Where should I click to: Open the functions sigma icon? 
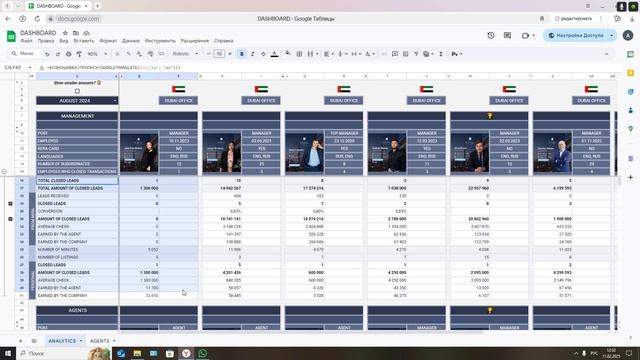pos(441,54)
